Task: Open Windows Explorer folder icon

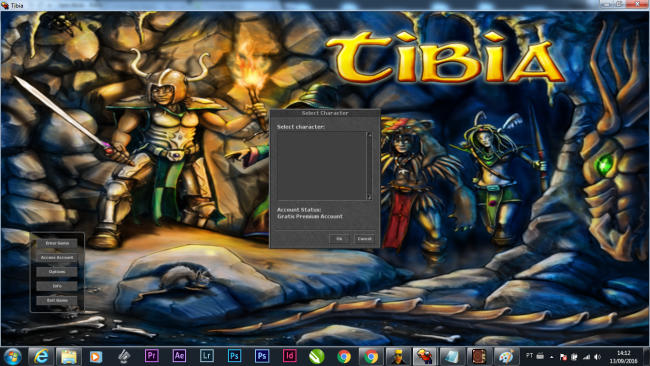Action: pos(68,356)
